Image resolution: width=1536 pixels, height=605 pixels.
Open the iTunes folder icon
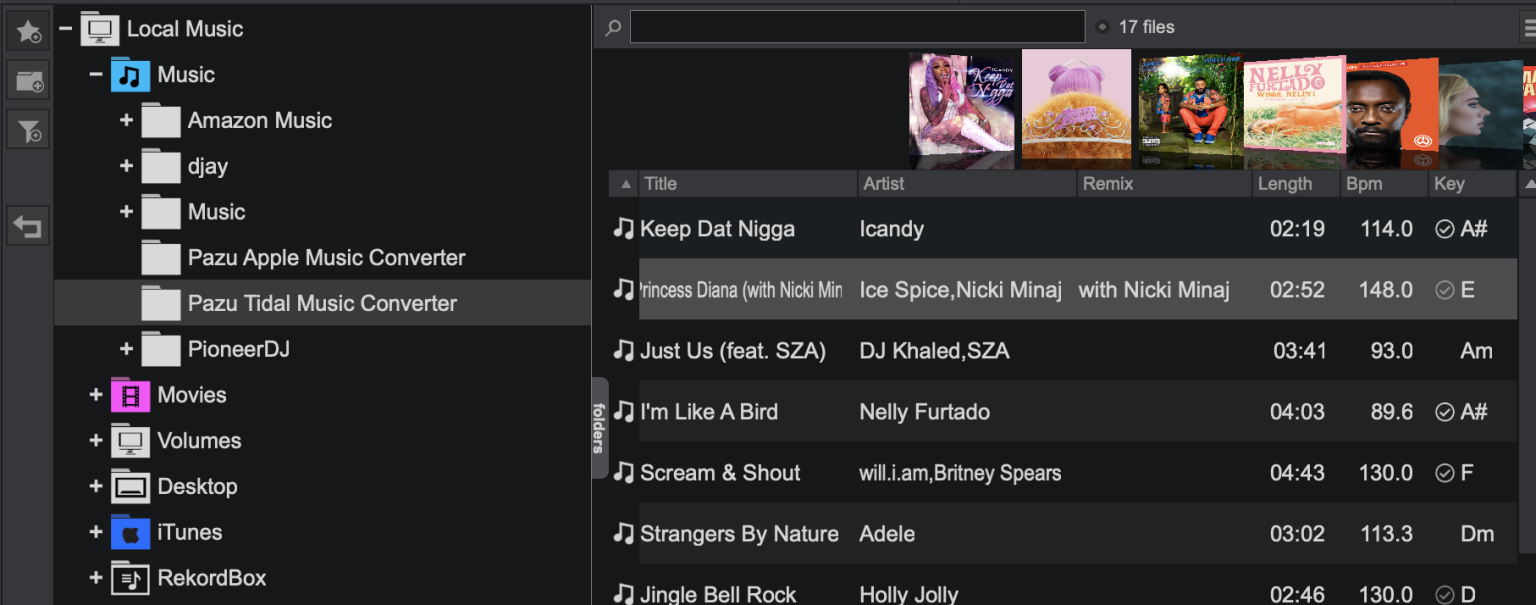point(130,532)
